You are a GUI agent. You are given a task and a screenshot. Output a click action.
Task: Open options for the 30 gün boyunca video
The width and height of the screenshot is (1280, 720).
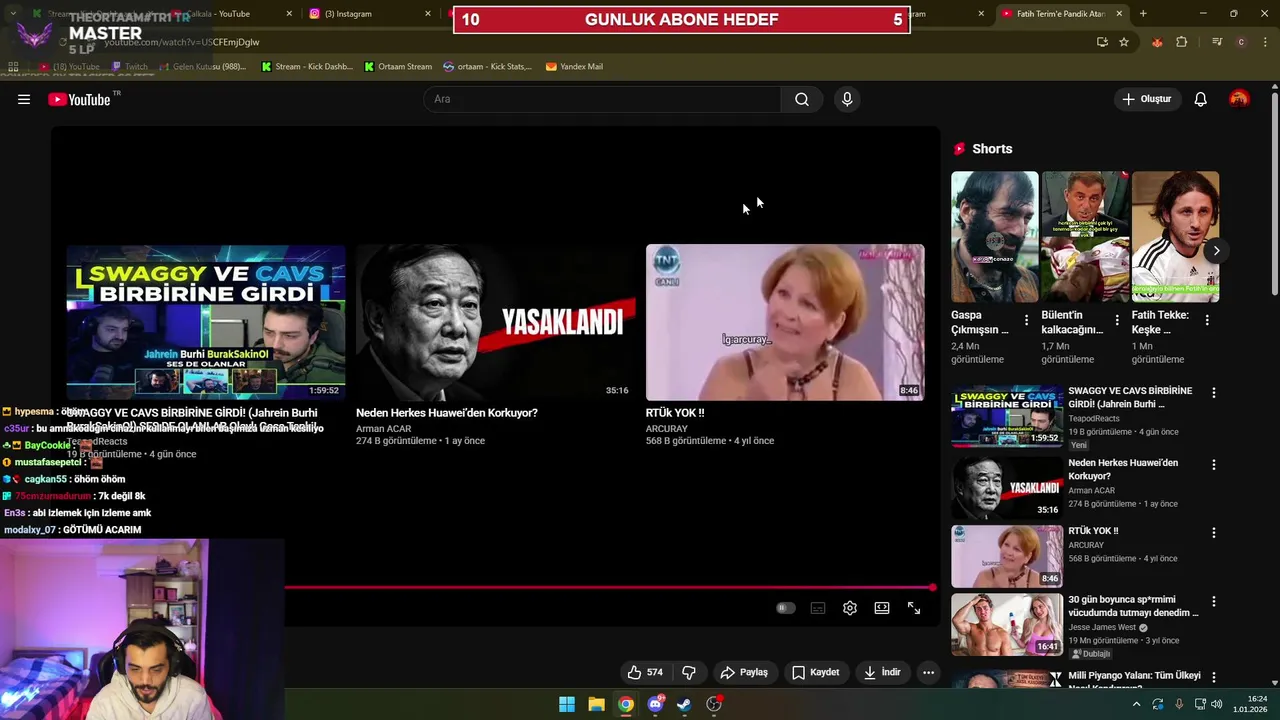[1214, 602]
